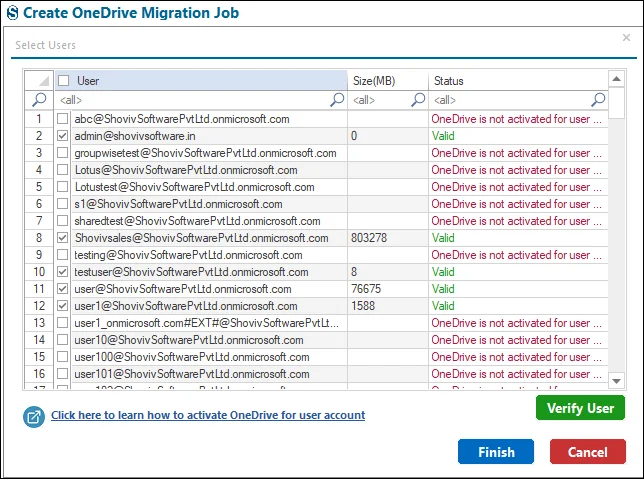Click the Verify User button
The width and height of the screenshot is (644, 479).
[x=580, y=408]
